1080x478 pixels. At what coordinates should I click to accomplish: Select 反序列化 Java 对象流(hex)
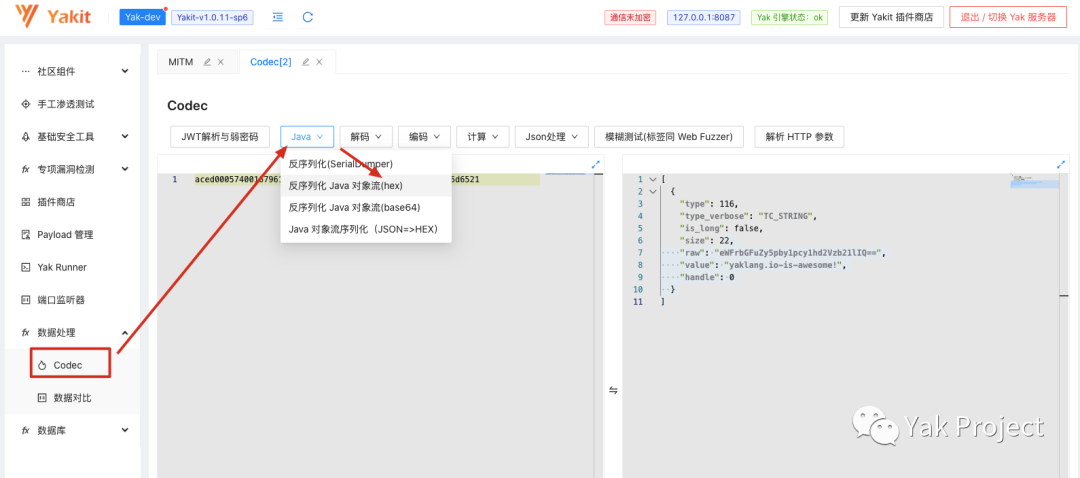[366, 185]
